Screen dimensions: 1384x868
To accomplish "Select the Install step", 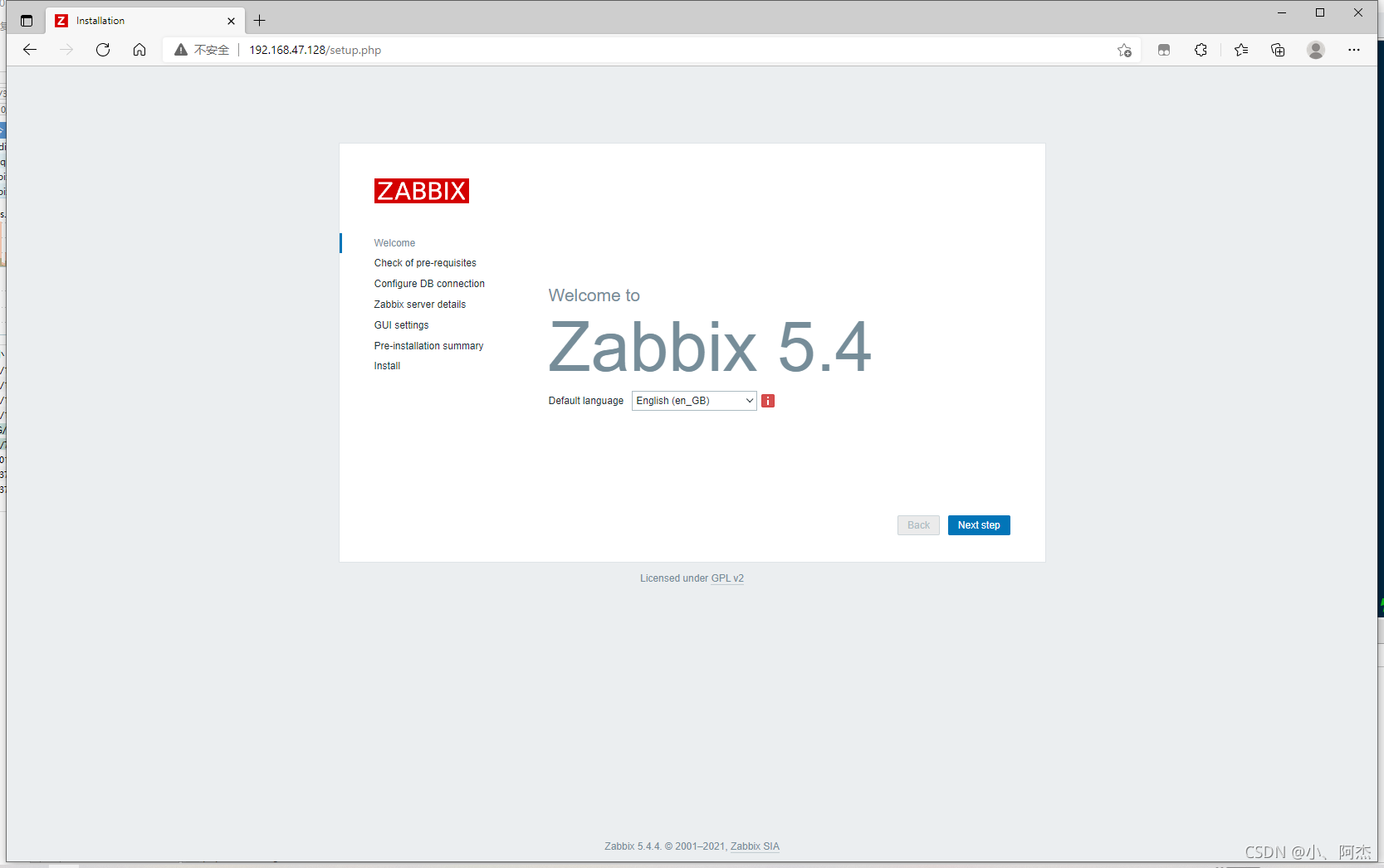I will pos(387,366).
